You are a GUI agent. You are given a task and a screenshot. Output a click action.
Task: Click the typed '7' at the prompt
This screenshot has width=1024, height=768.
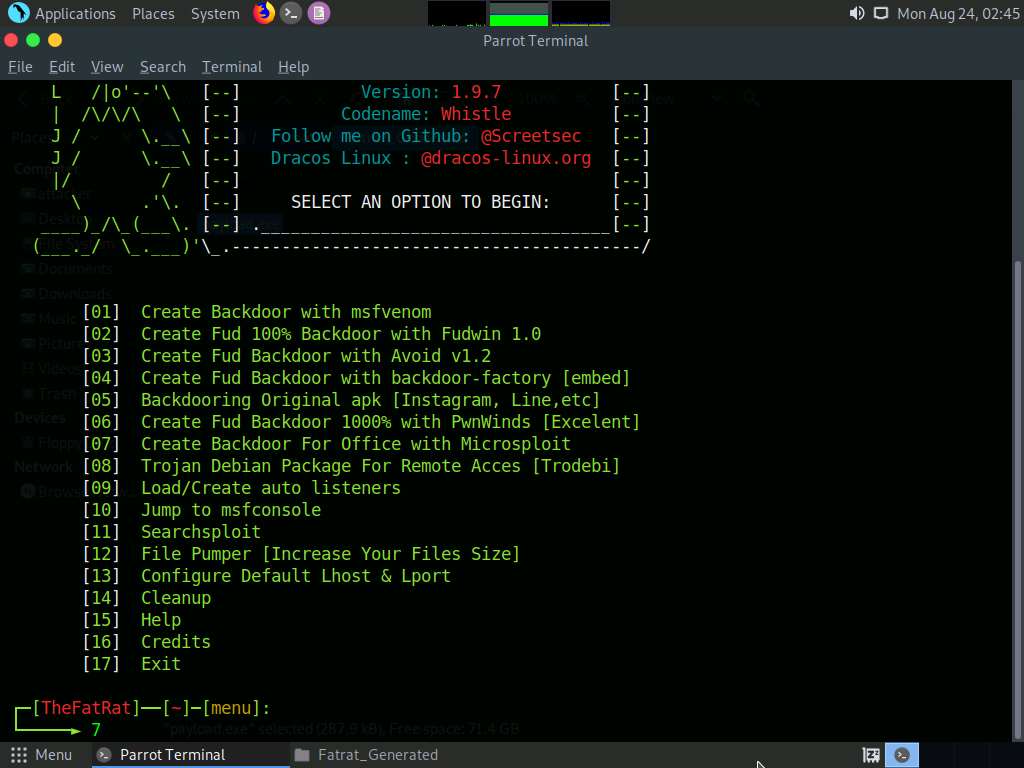(96, 730)
